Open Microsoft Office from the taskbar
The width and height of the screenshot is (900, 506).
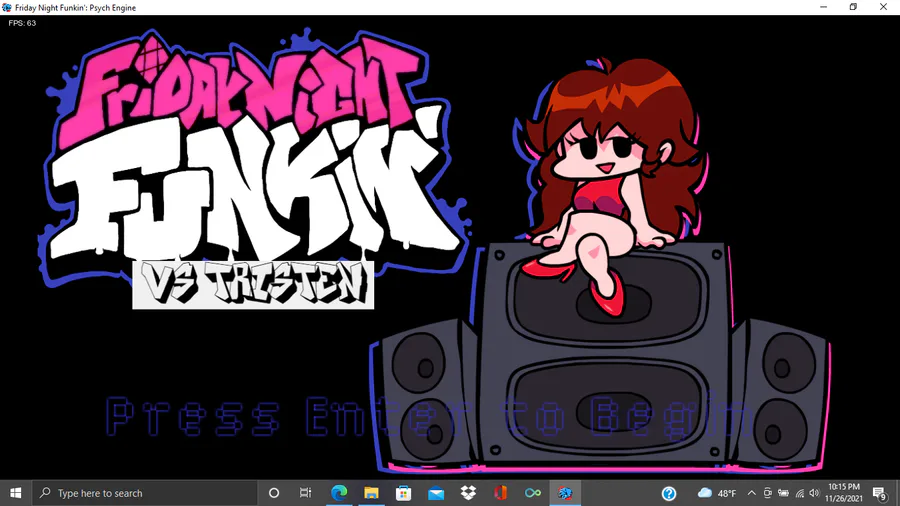tap(501, 493)
